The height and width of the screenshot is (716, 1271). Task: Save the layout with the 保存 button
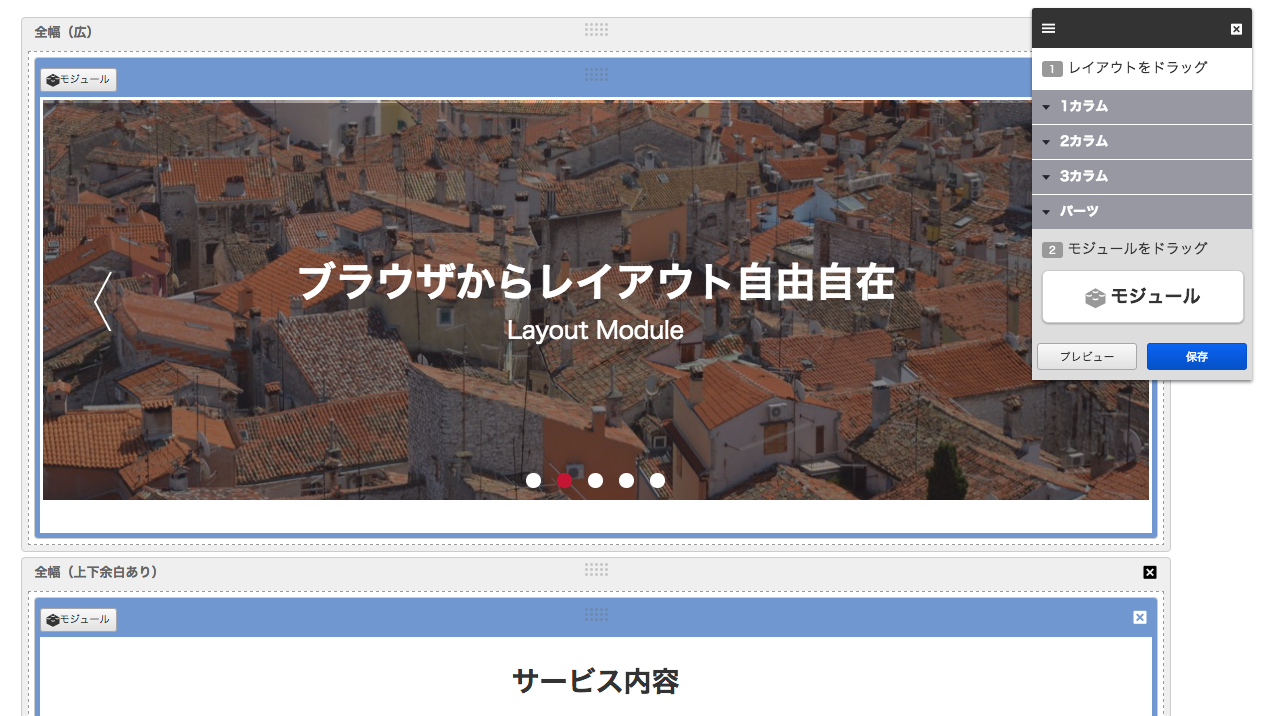click(1196, 357)
